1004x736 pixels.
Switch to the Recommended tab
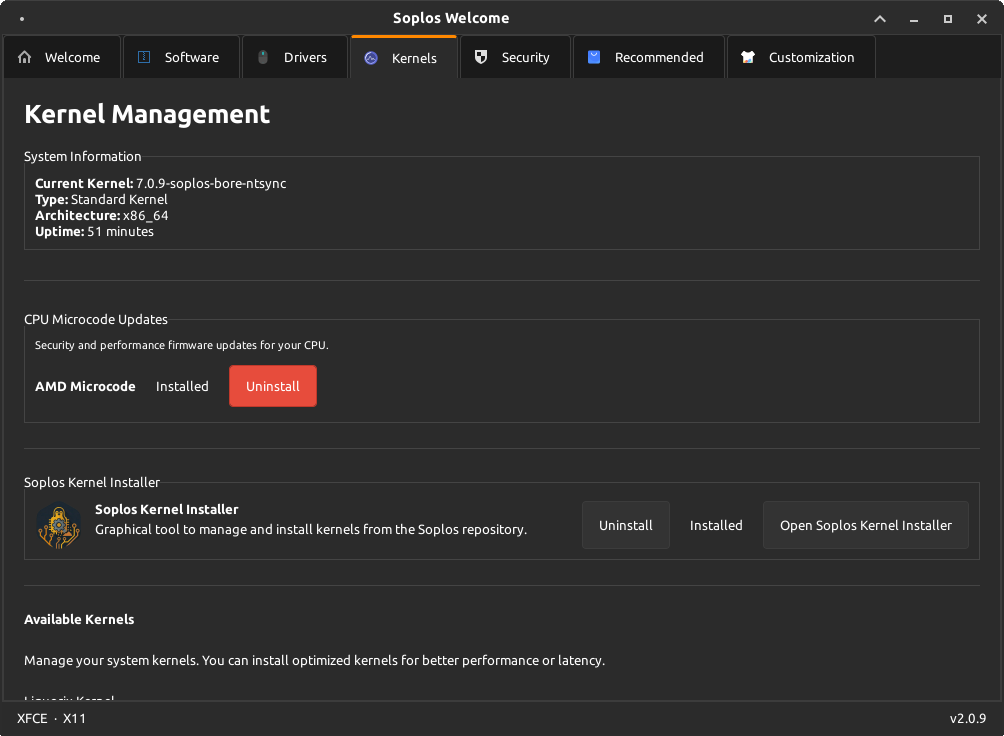pos(649,57)
